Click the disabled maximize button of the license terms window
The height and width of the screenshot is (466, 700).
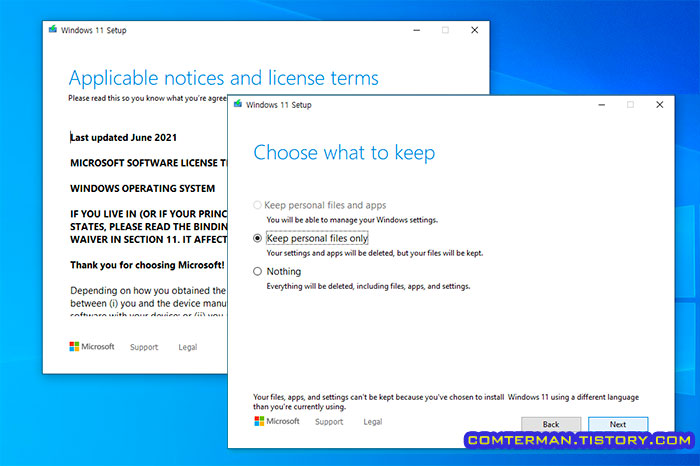(x=445, y=30)
